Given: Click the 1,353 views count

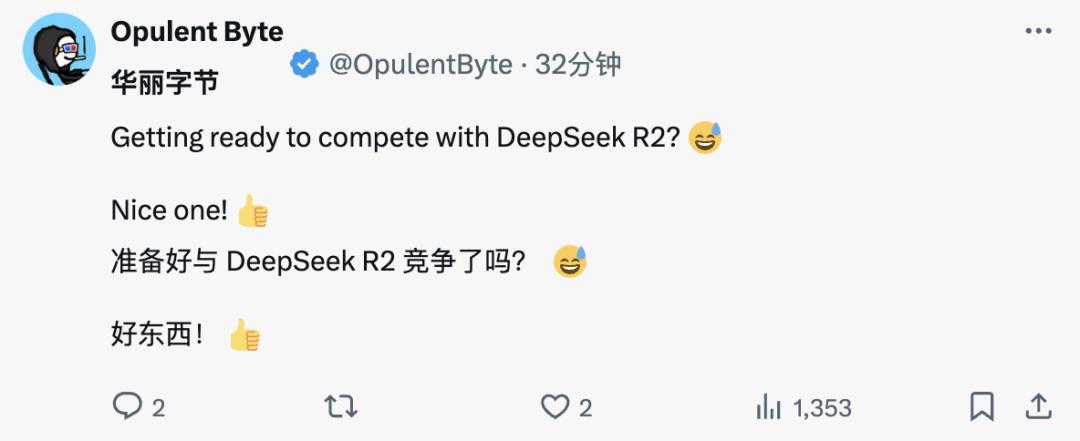Looking at the screenshot, I should click(x=822, y=407).
